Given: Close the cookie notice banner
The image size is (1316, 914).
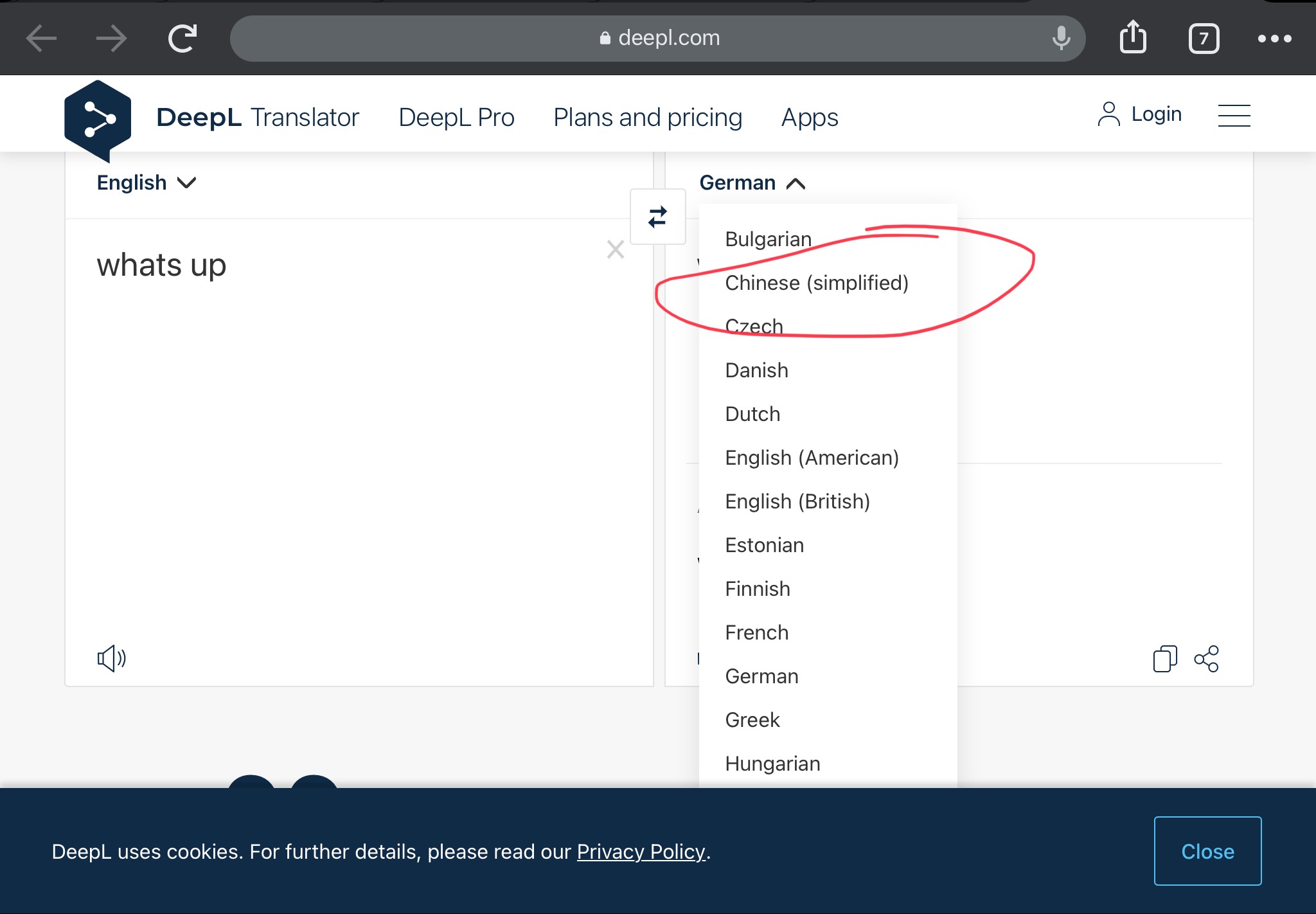Looking at the screenshot, I should (x=1207, y=851).
